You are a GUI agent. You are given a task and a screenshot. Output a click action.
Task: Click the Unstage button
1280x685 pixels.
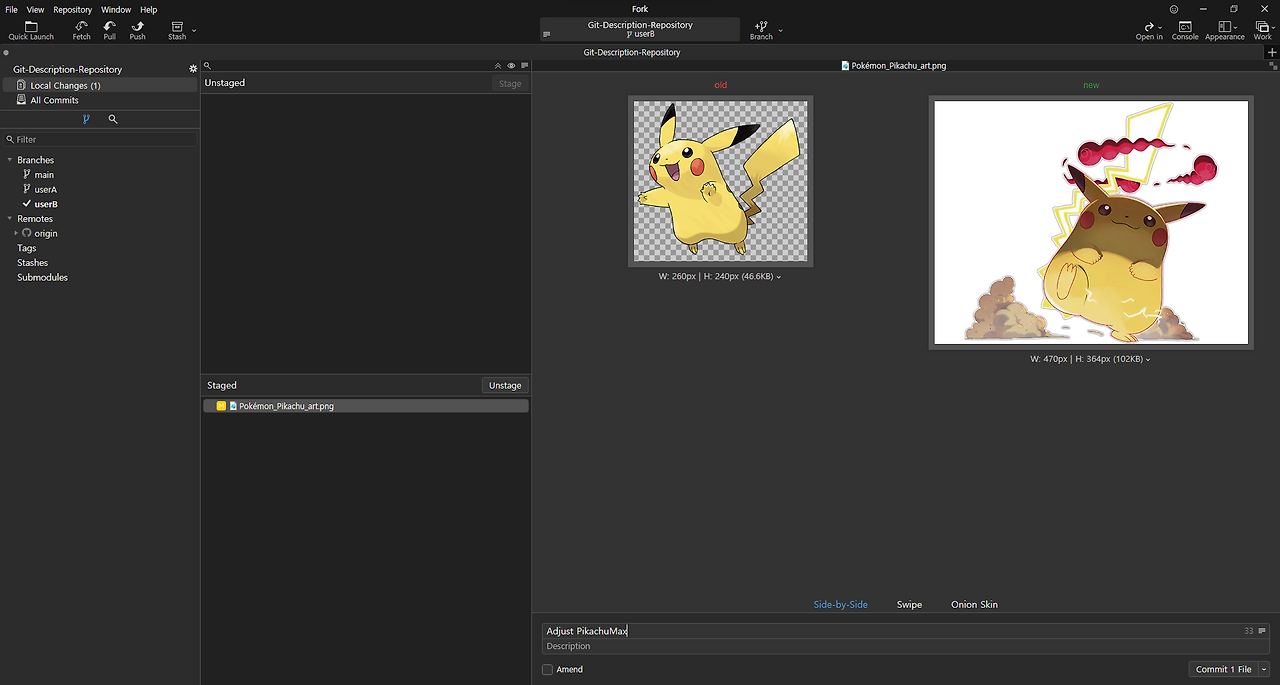pos(505,385)
